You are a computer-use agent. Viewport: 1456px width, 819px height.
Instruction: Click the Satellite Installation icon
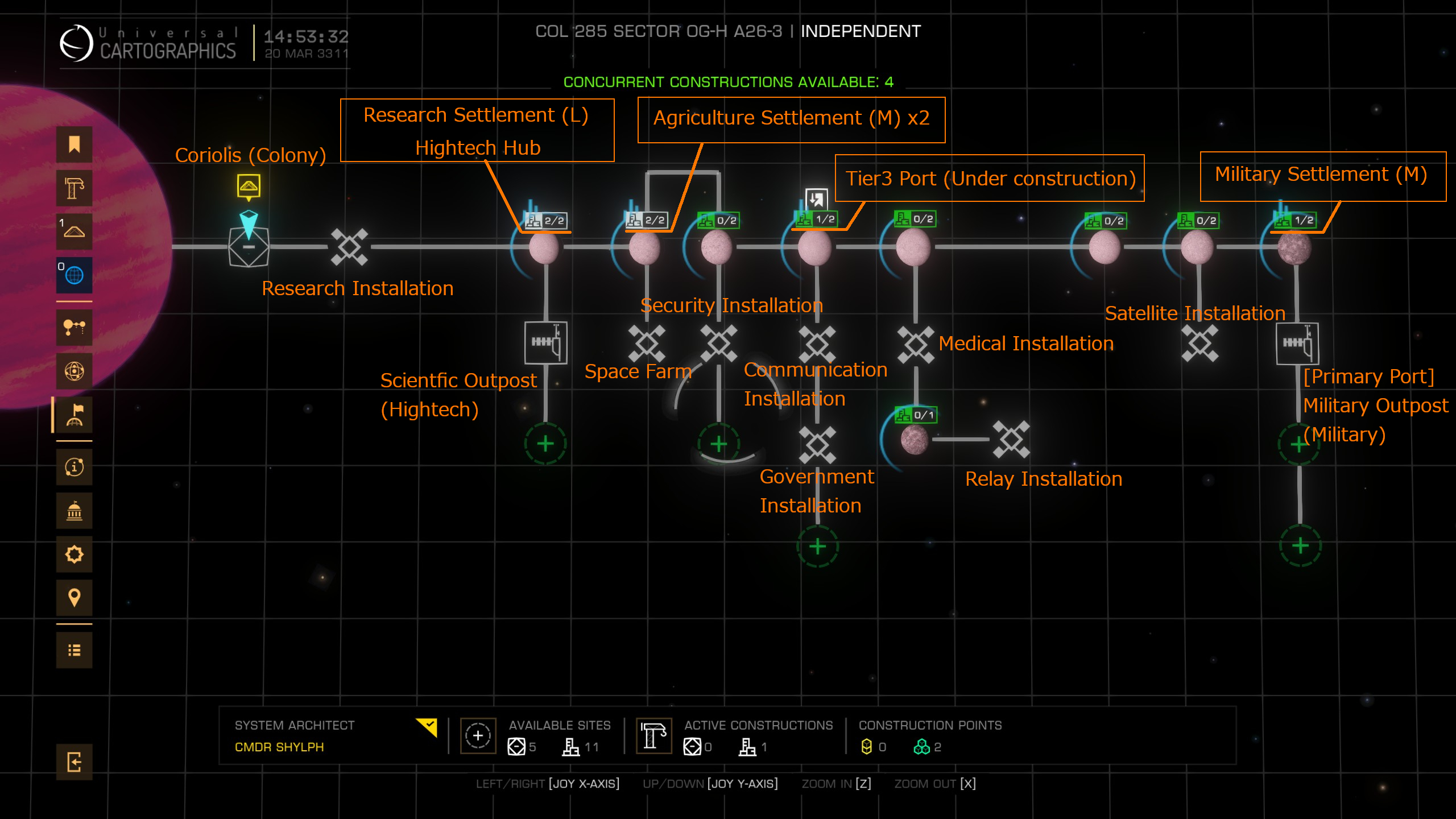coord(1200,344)
